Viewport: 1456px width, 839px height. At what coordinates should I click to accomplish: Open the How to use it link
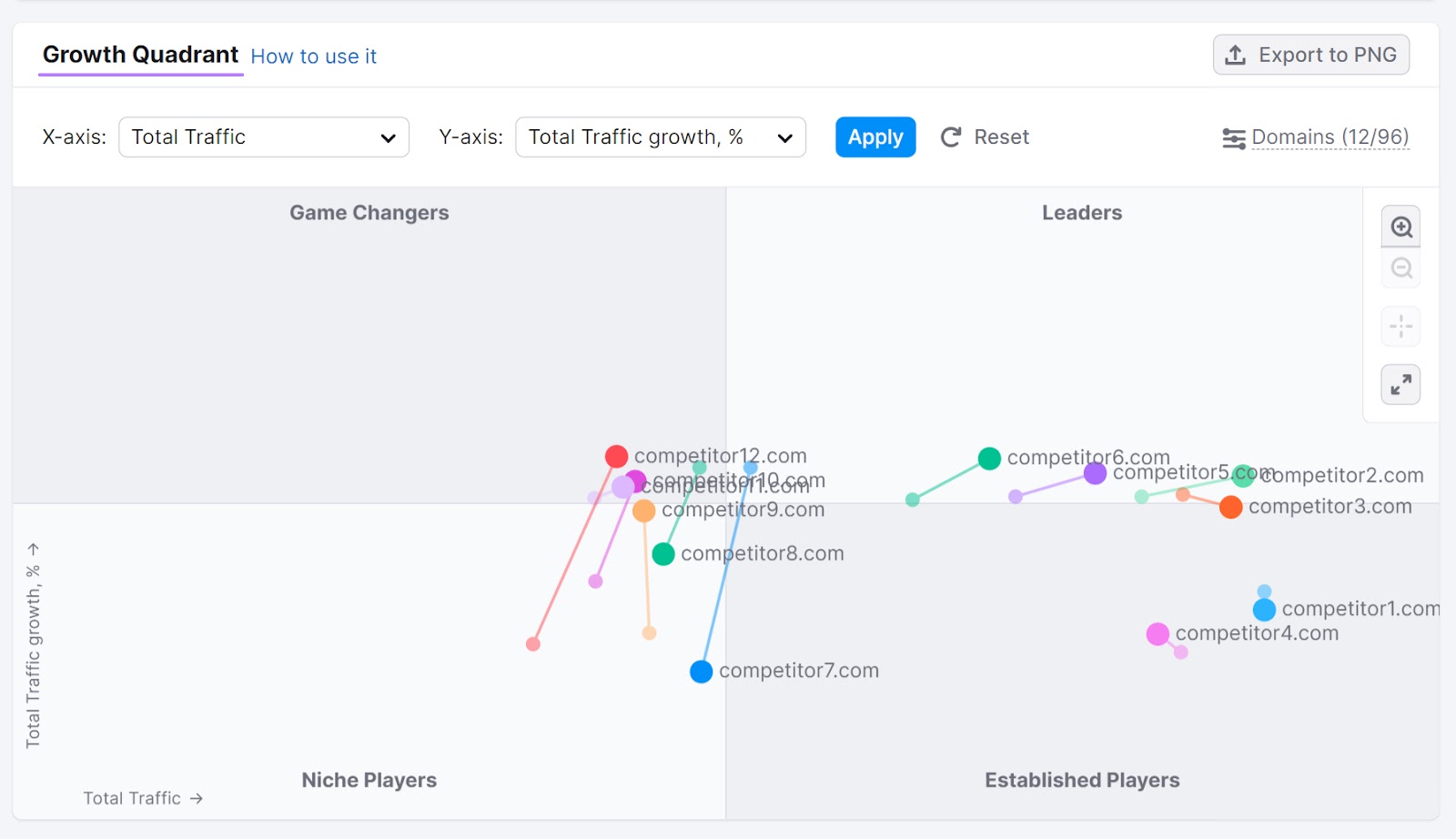314,56
